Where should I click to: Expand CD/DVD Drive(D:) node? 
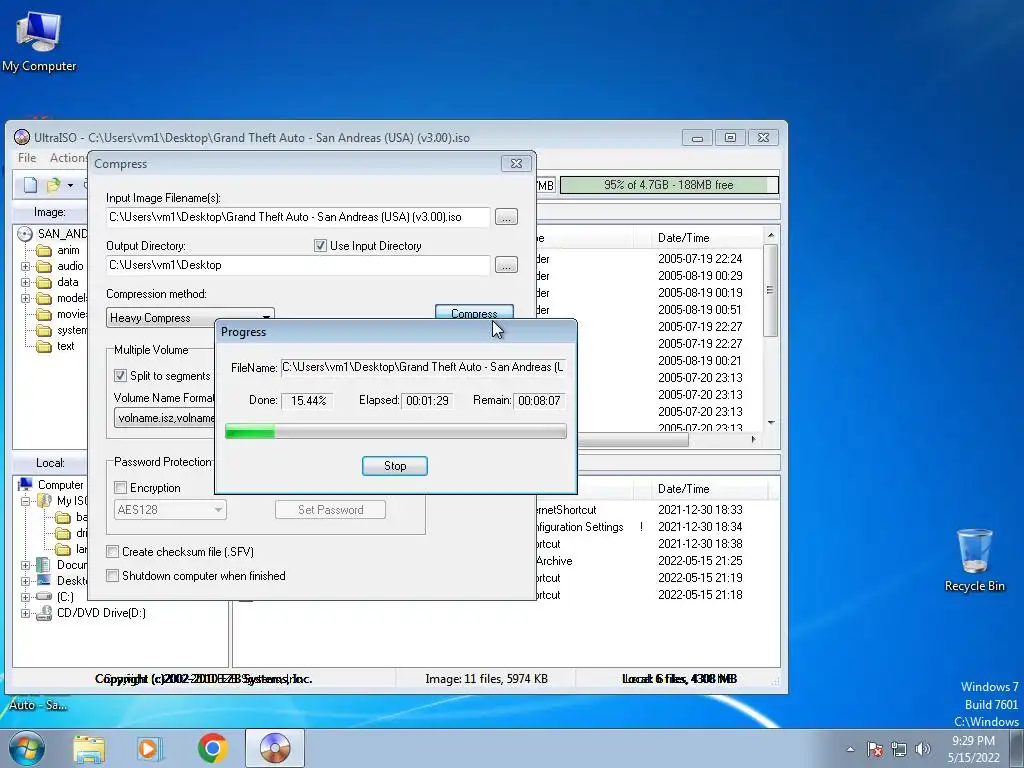click(x=25, y=613)
